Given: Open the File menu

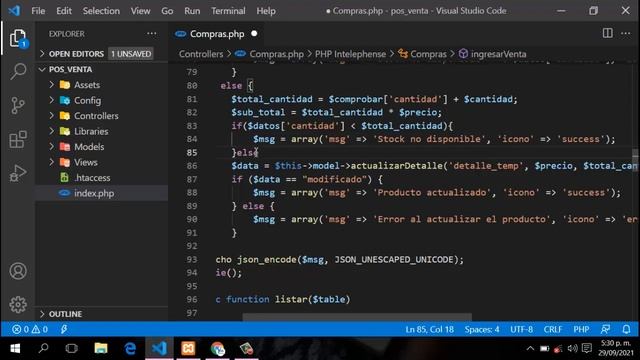Looking at the screenshot, I should pos(38,11).
